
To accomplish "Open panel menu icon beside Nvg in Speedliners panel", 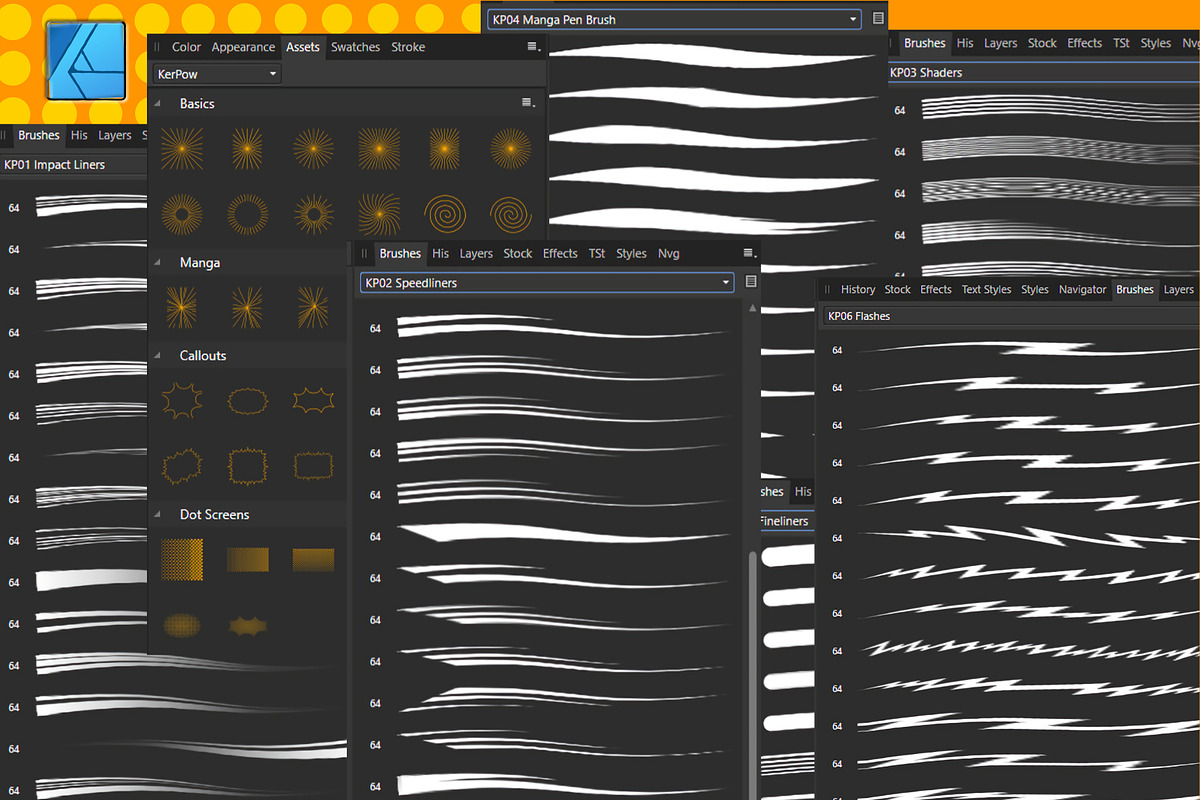I will click(749, 253).
